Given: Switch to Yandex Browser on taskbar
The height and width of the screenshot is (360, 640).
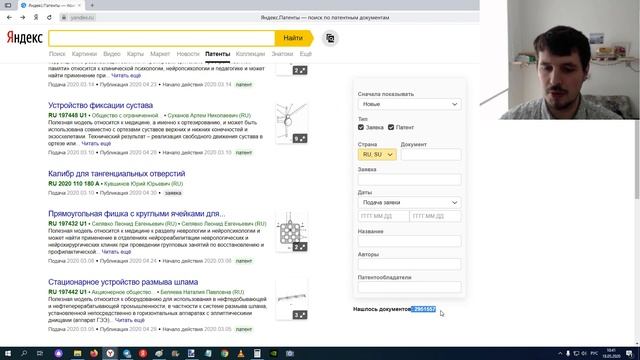Looking at the screenshot, I should point(110,353).
